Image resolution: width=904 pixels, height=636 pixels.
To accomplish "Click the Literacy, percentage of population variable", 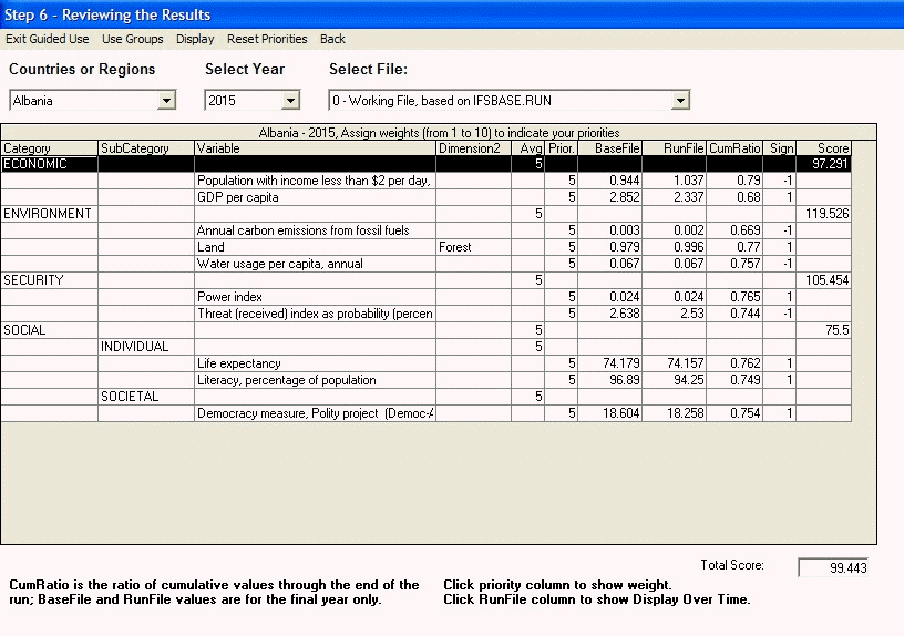I will (314, 381).
